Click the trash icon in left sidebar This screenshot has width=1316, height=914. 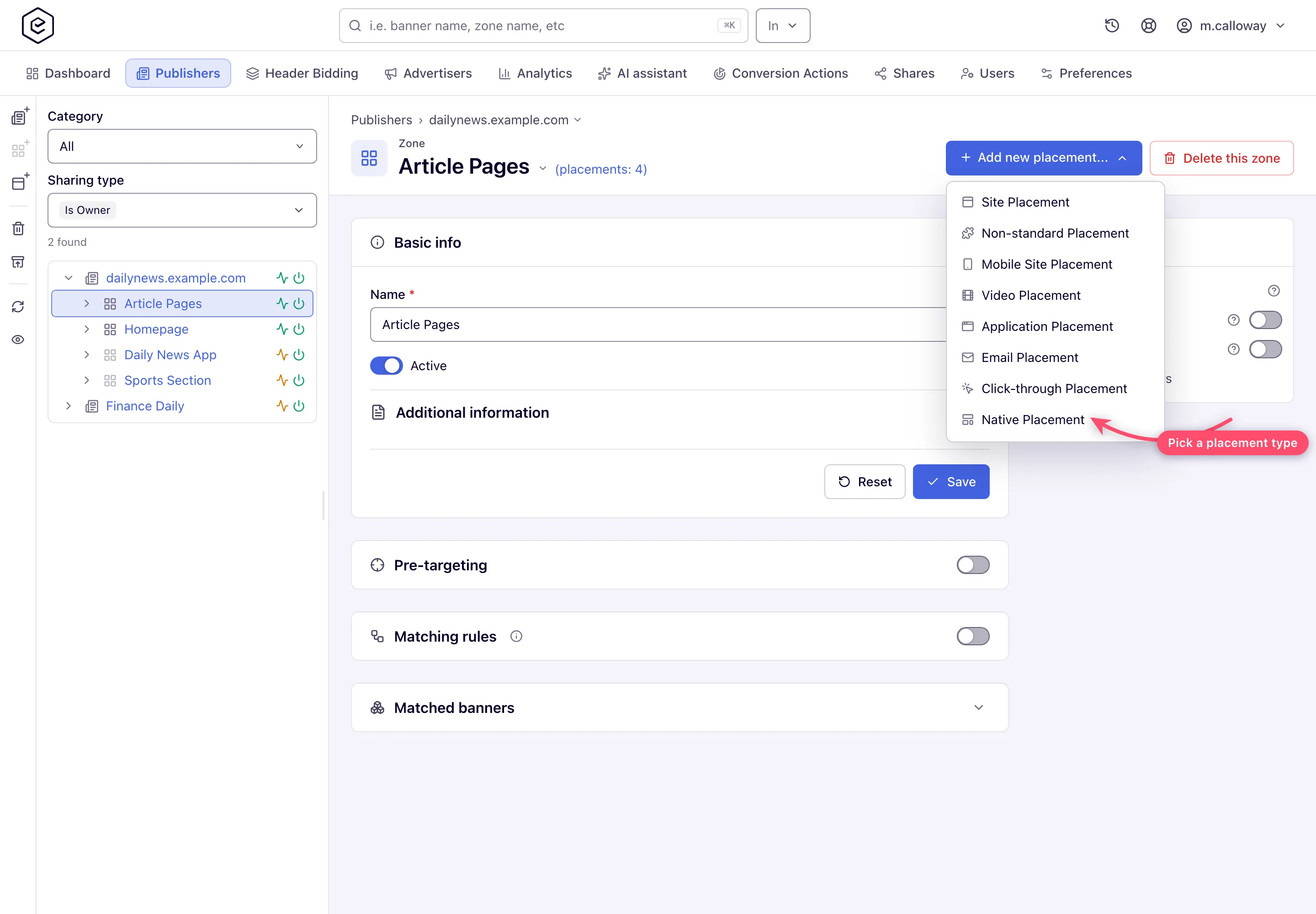click(x=18, y=228)
